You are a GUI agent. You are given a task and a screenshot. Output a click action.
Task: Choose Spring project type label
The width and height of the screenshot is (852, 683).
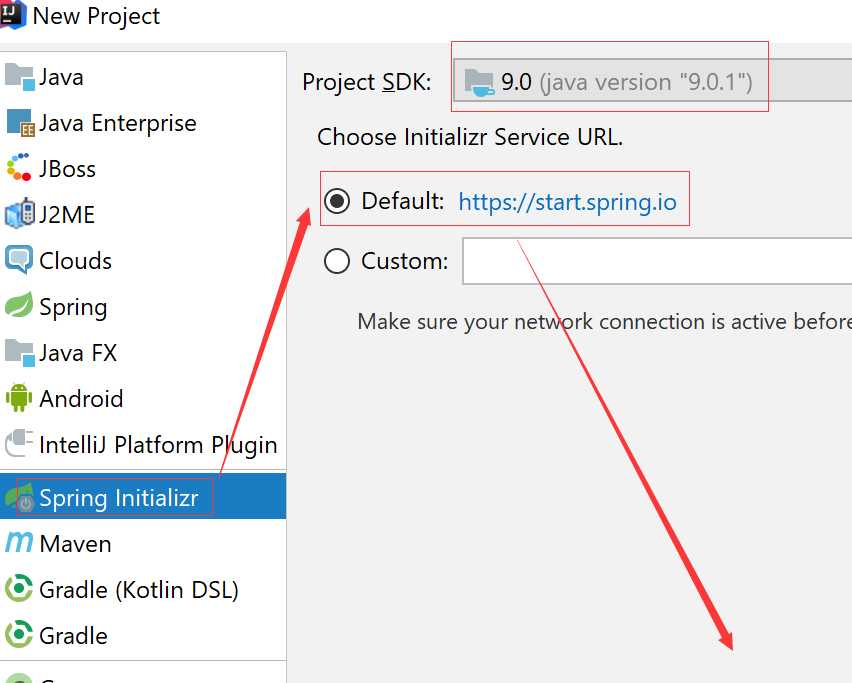pos(73,308)
